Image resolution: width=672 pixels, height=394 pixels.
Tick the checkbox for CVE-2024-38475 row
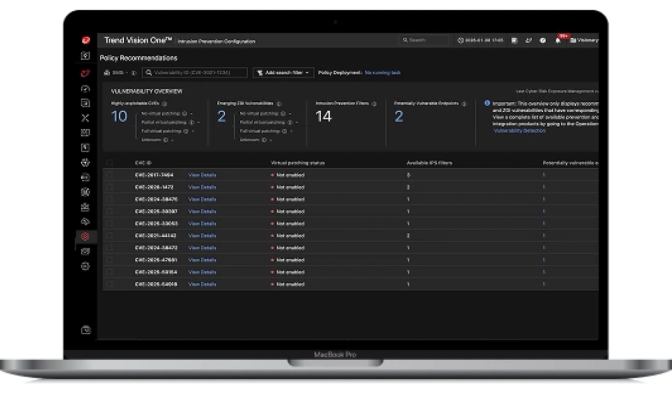[x=110, y=199]
